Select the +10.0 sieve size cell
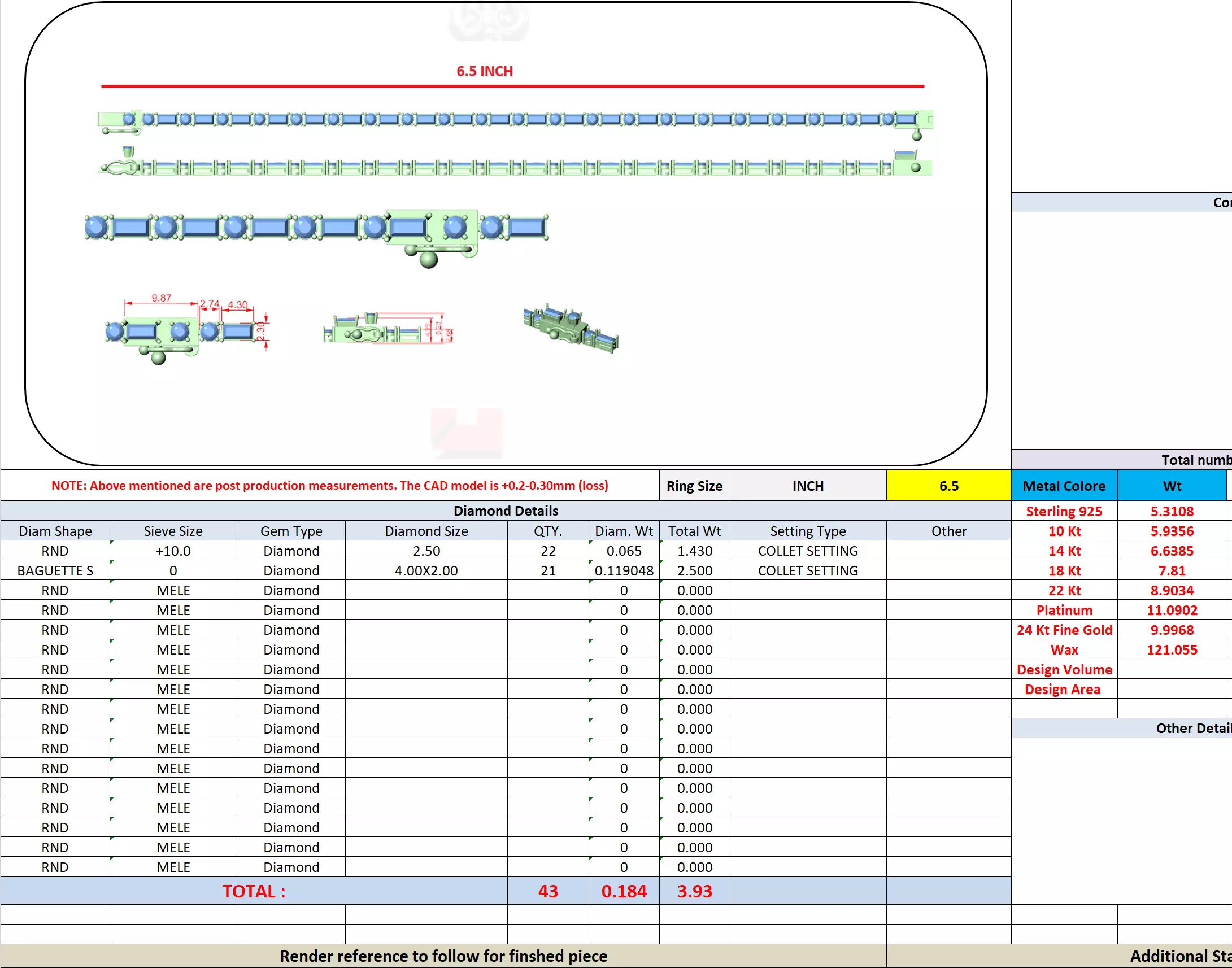Image resolution: width=1232 pixels, height=968 pixels. coord(173,551)
